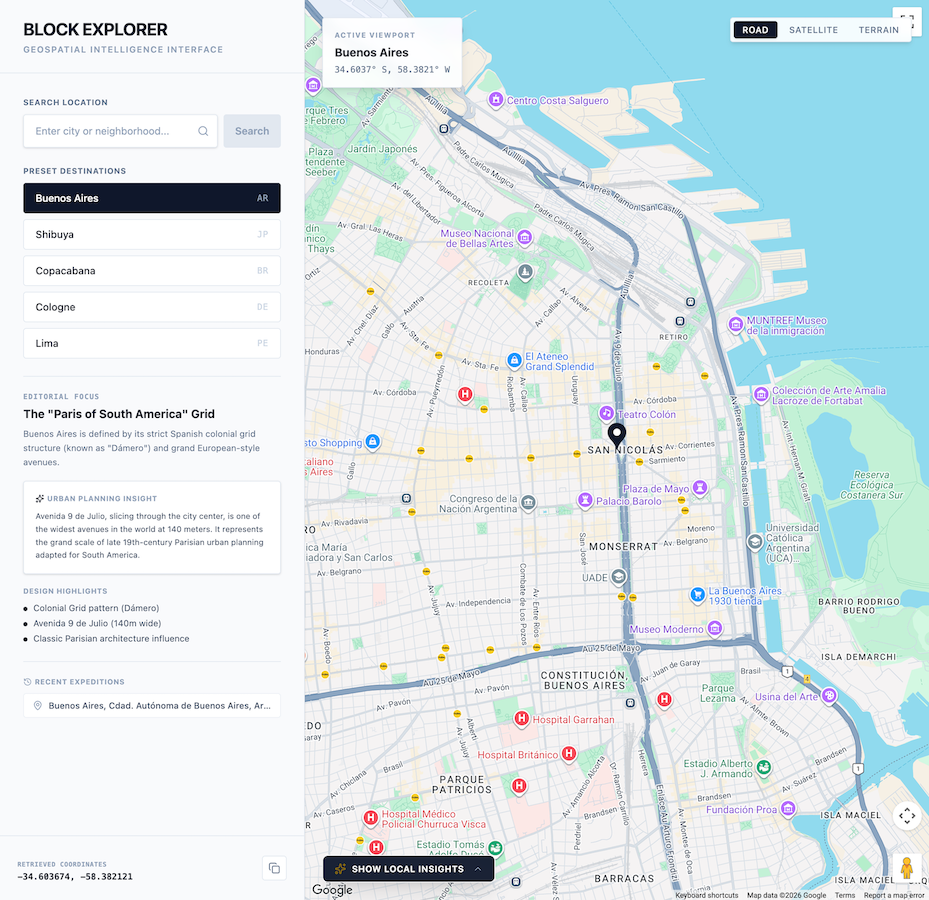The height and width of the screenshot is (900, 929).
Task: Open Keyboard shortcuts link
Action: click(x=707, y=895)
